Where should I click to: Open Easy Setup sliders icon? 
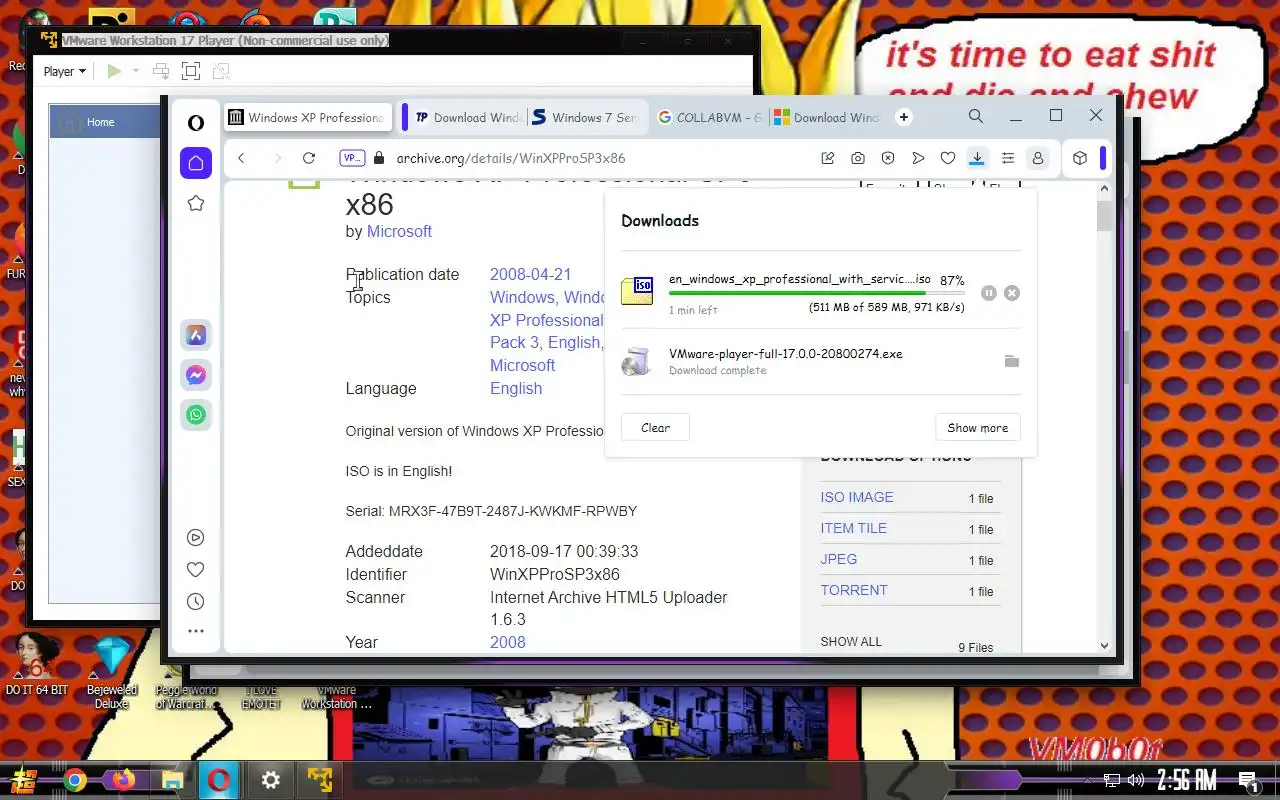(1008, 158)
